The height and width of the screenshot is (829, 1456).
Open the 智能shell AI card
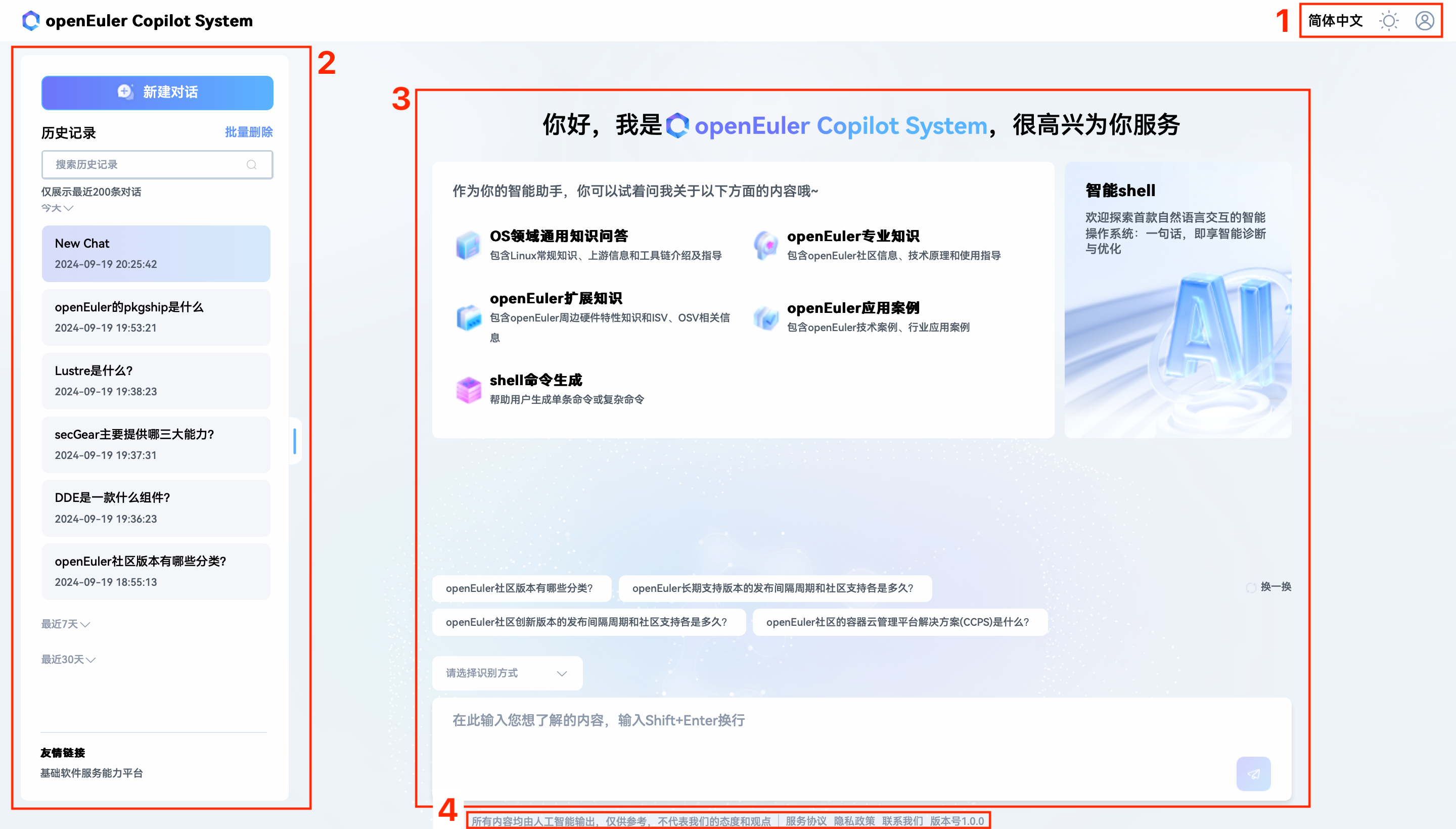[1178, 300]
